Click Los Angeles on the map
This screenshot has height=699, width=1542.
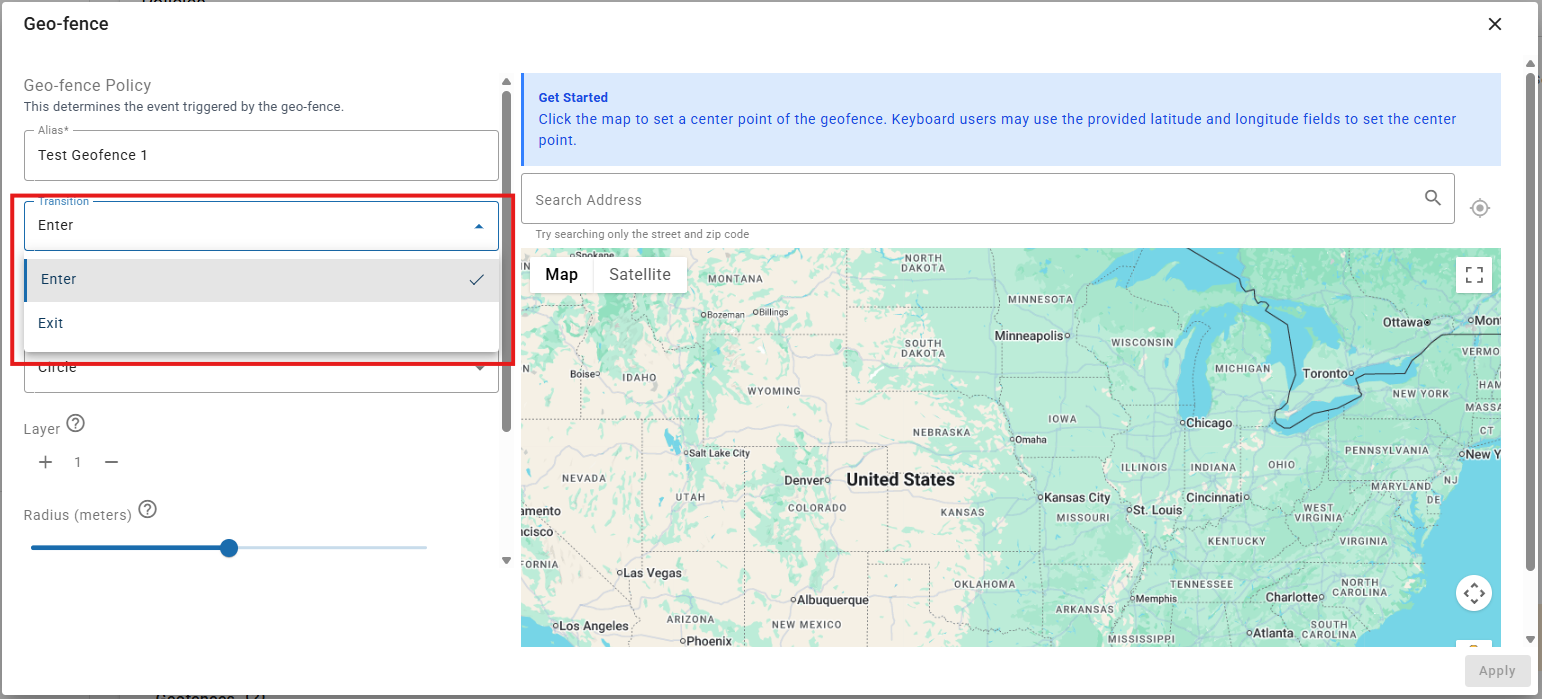(x=593, y=626)
